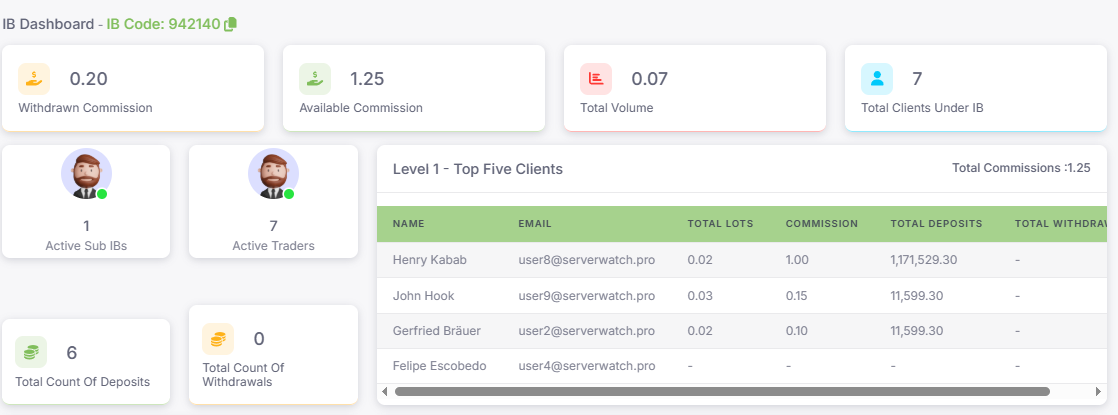Click John Hook's 0.15 commission value
The image size is (1118, 415).
click(x=796, y=296)
